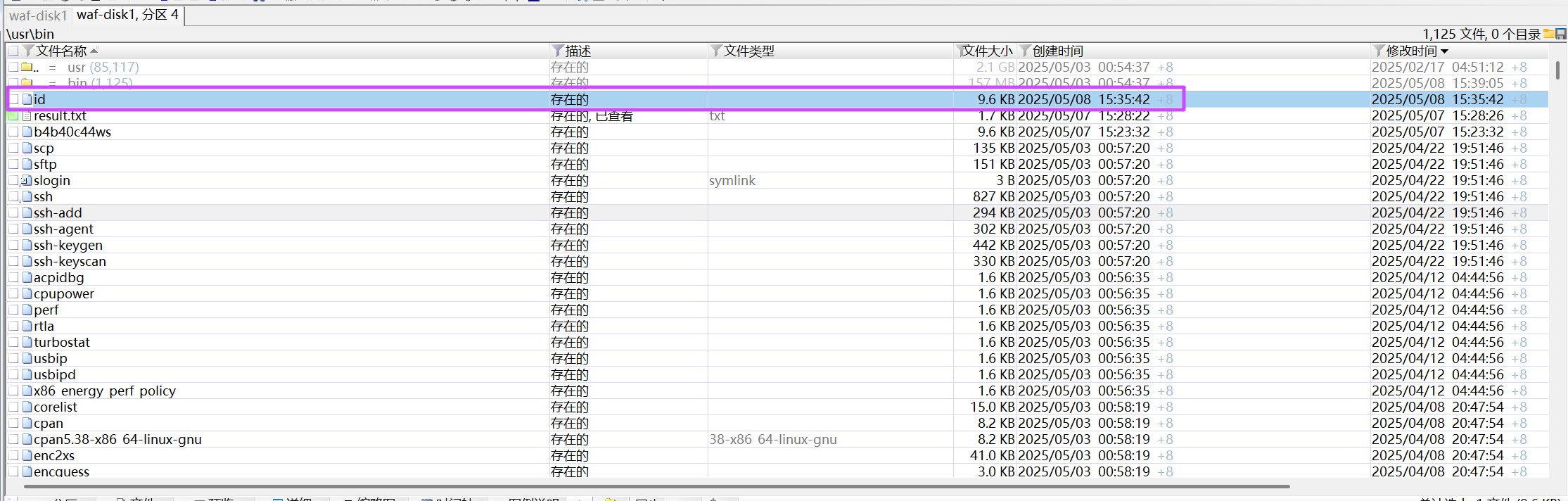This screenshot has height=501, width=1568.
Task: Open the 文件类型 column filter funnel
Action: (716, 51)
